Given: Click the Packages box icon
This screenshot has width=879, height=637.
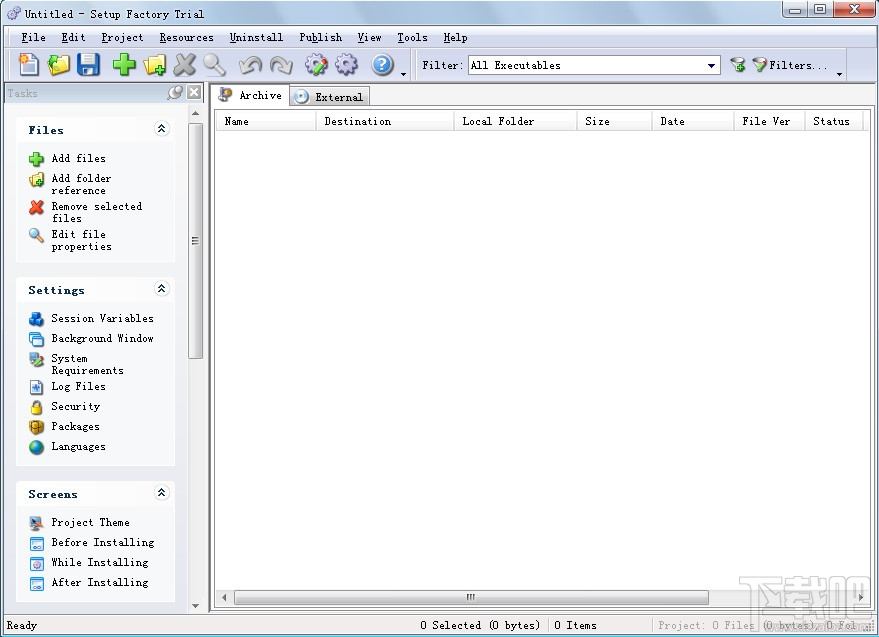Looking at the screenshot, I should pos(36,427).
